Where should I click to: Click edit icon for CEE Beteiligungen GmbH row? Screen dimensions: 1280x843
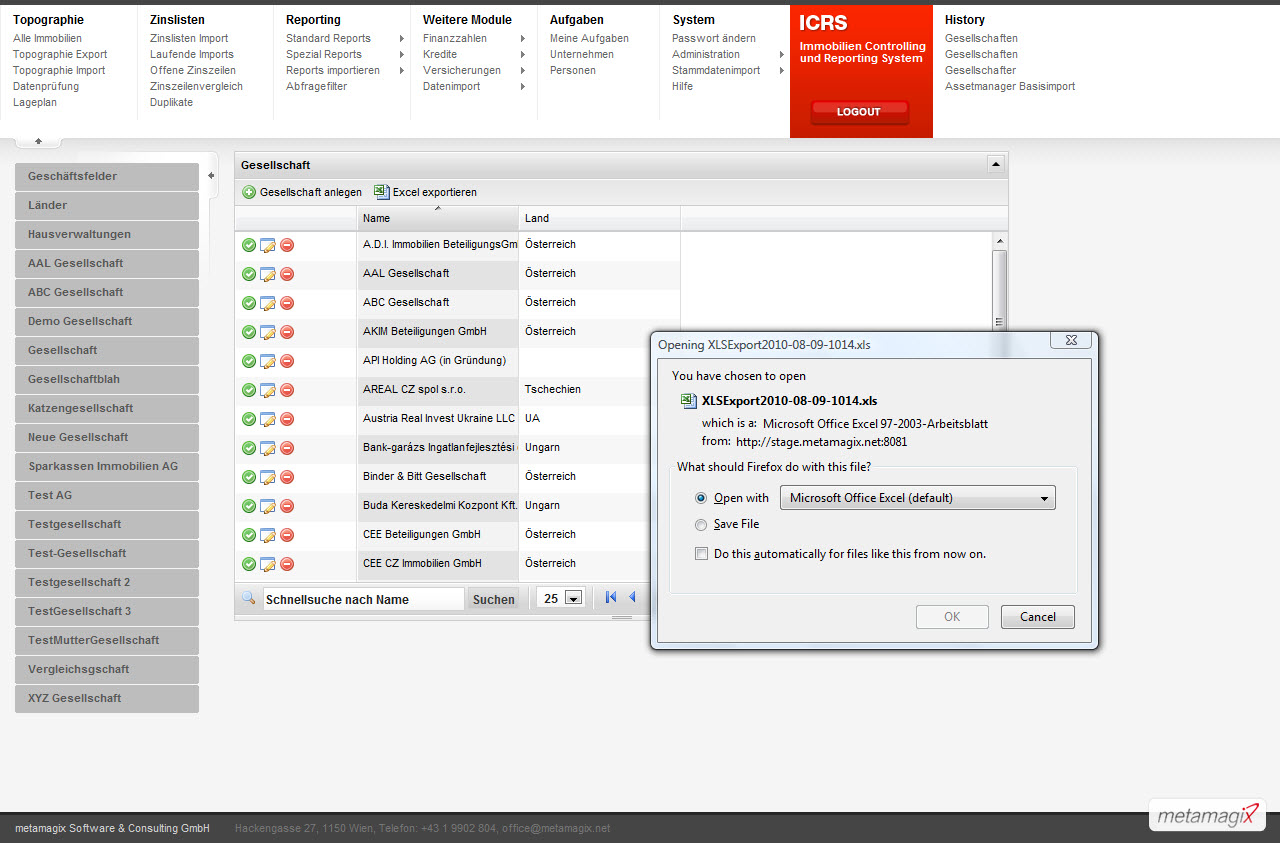(268, 535)
